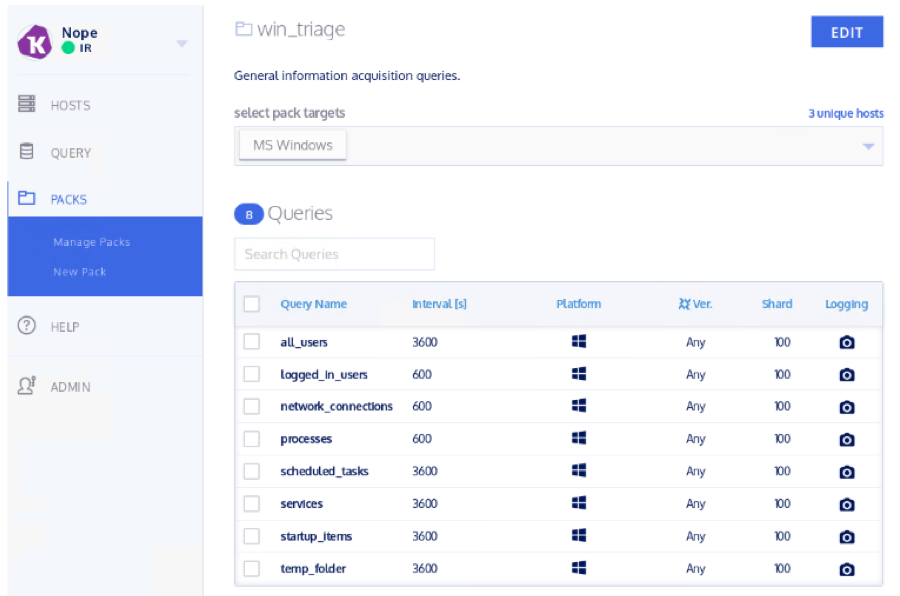Screen dimensions: 900x596
Task: Check the scheduled_tasks query checkbox
Action: tap(251, 471)
